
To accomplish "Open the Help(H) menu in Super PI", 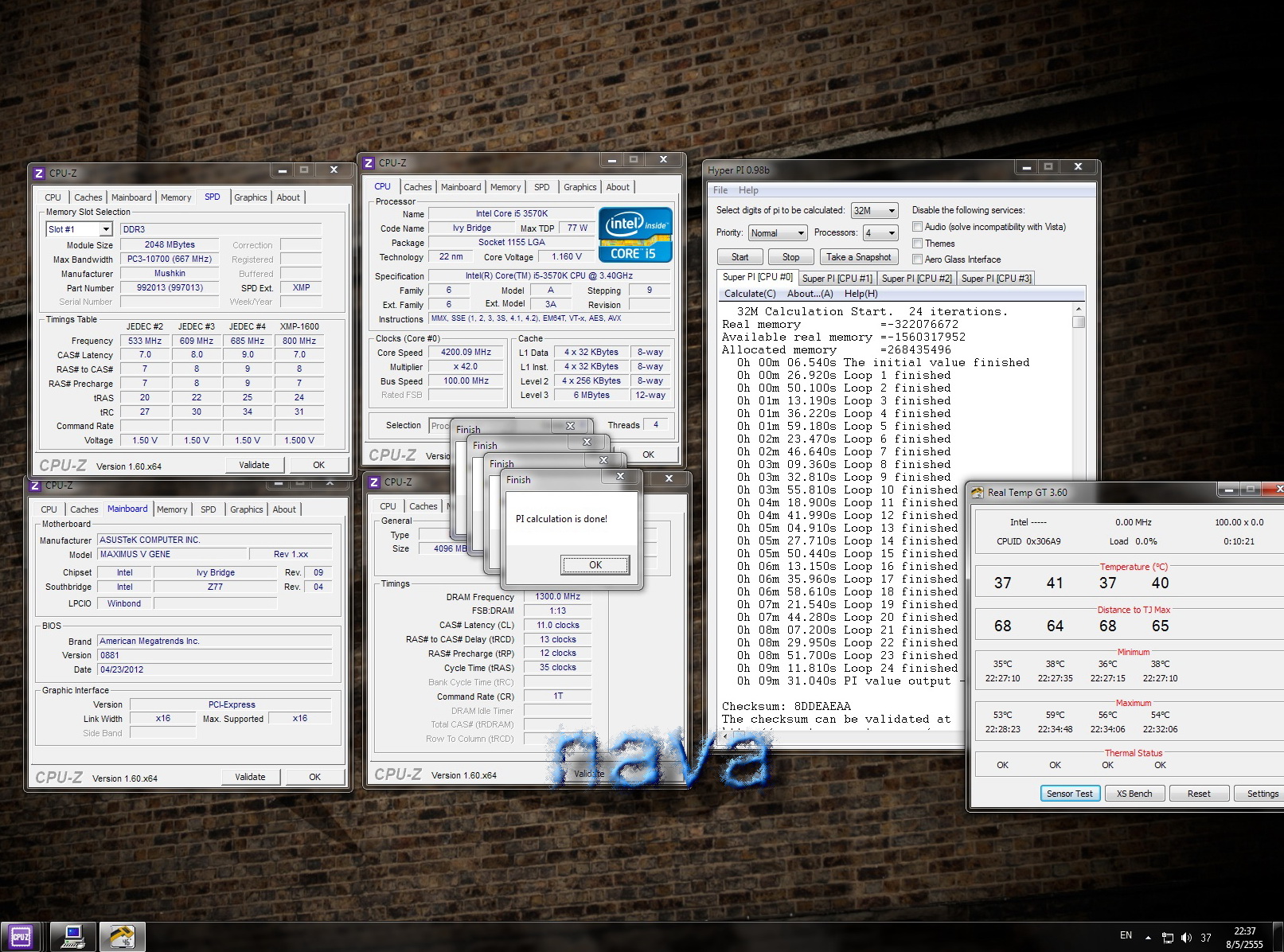I will [x=861, y=294].
